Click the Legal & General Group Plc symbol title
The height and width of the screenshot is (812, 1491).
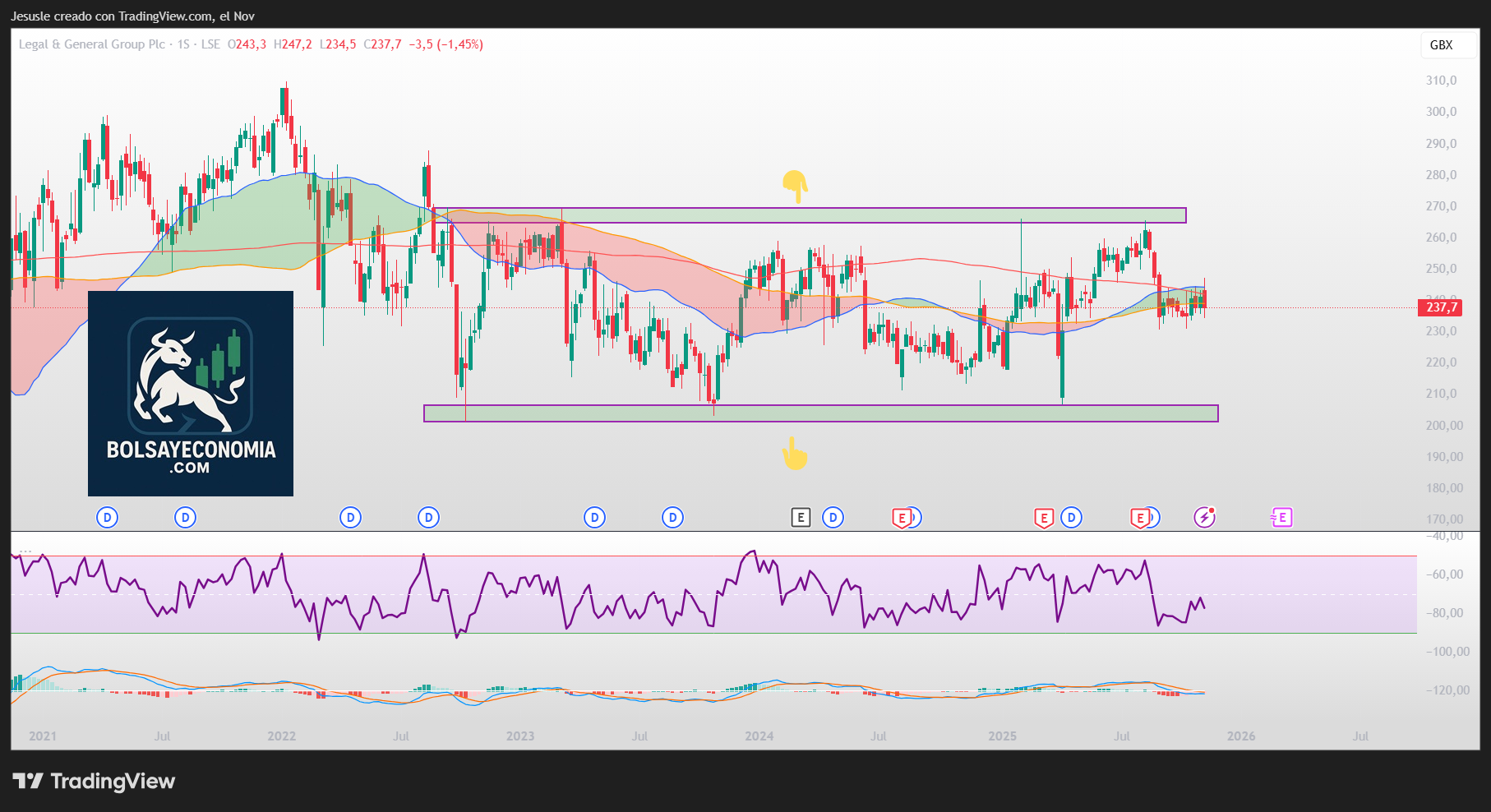(92, 44)
